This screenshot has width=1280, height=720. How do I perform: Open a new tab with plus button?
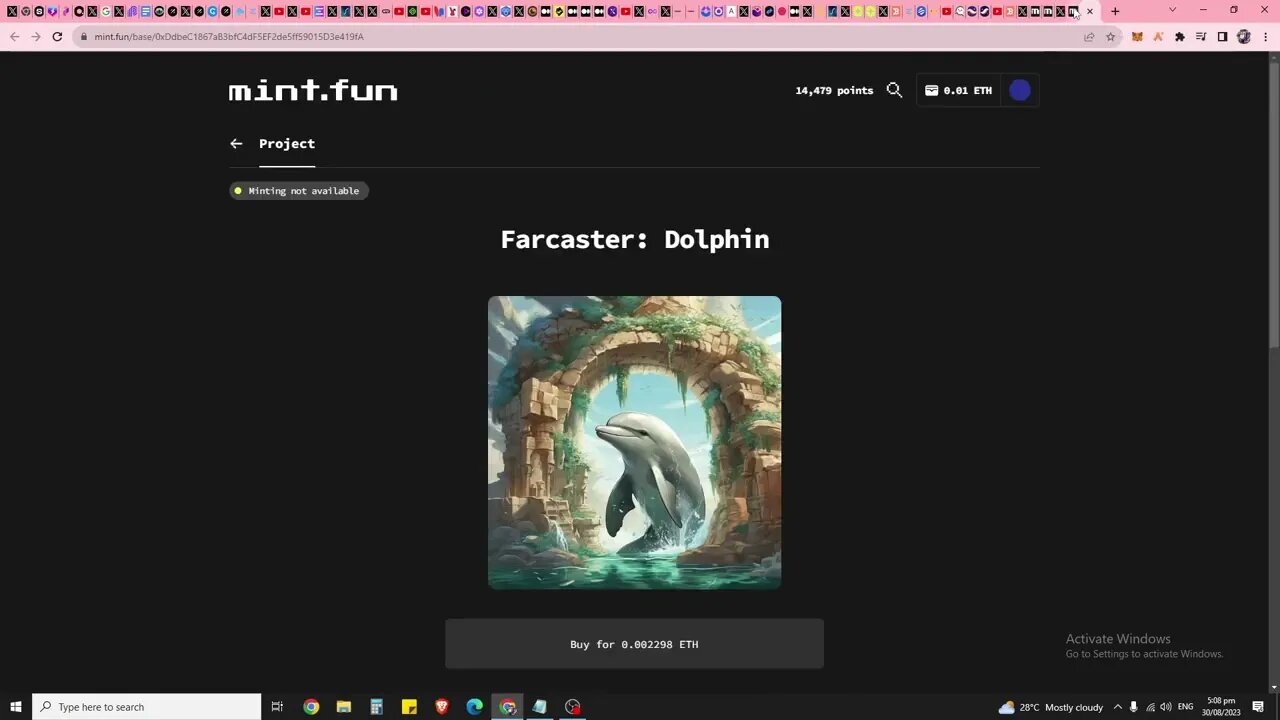pos(1115,11)
